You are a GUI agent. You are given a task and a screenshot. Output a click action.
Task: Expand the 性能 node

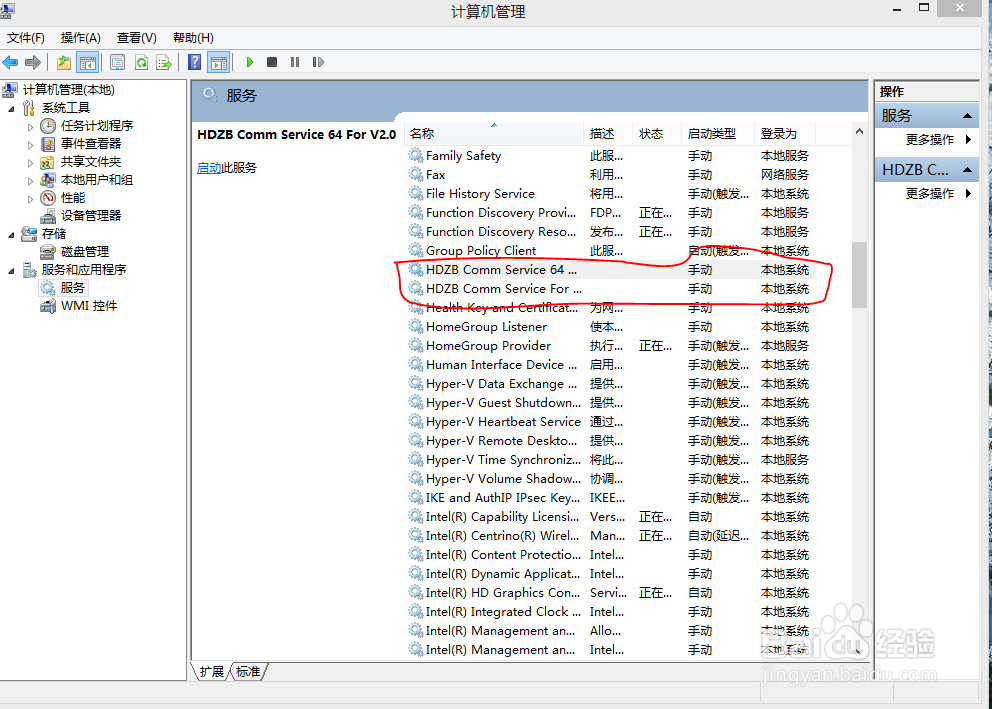click(30, 199)
